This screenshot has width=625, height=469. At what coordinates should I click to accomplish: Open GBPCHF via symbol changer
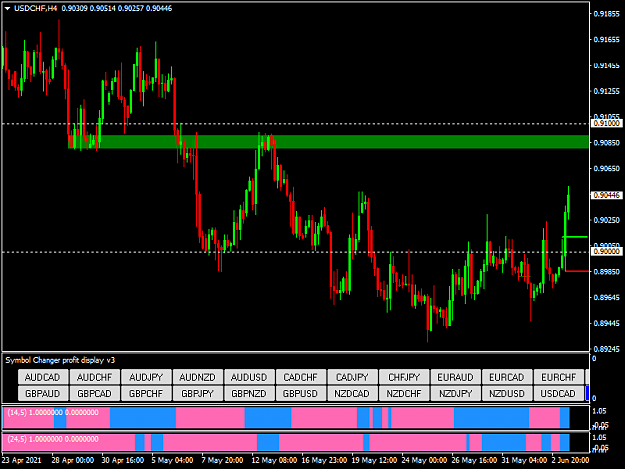click(x=146, y=393)
